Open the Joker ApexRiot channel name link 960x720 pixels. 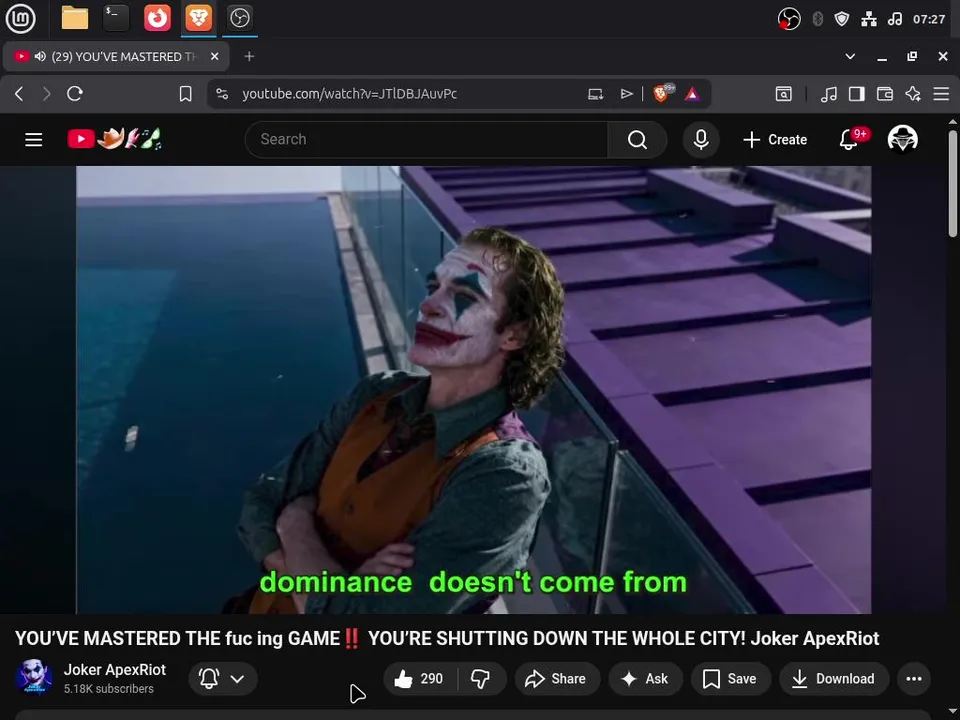click(x=114, y=669)
